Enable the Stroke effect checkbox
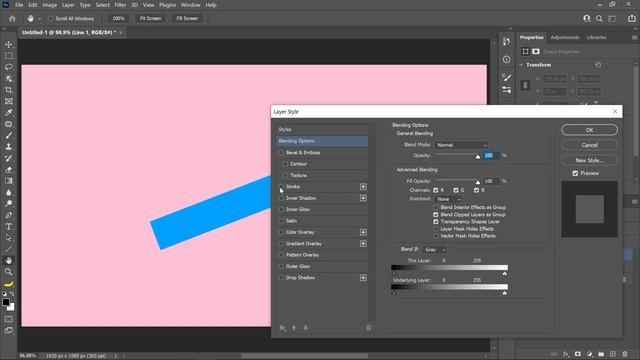 pyautogui.click(x=282, y=187)
